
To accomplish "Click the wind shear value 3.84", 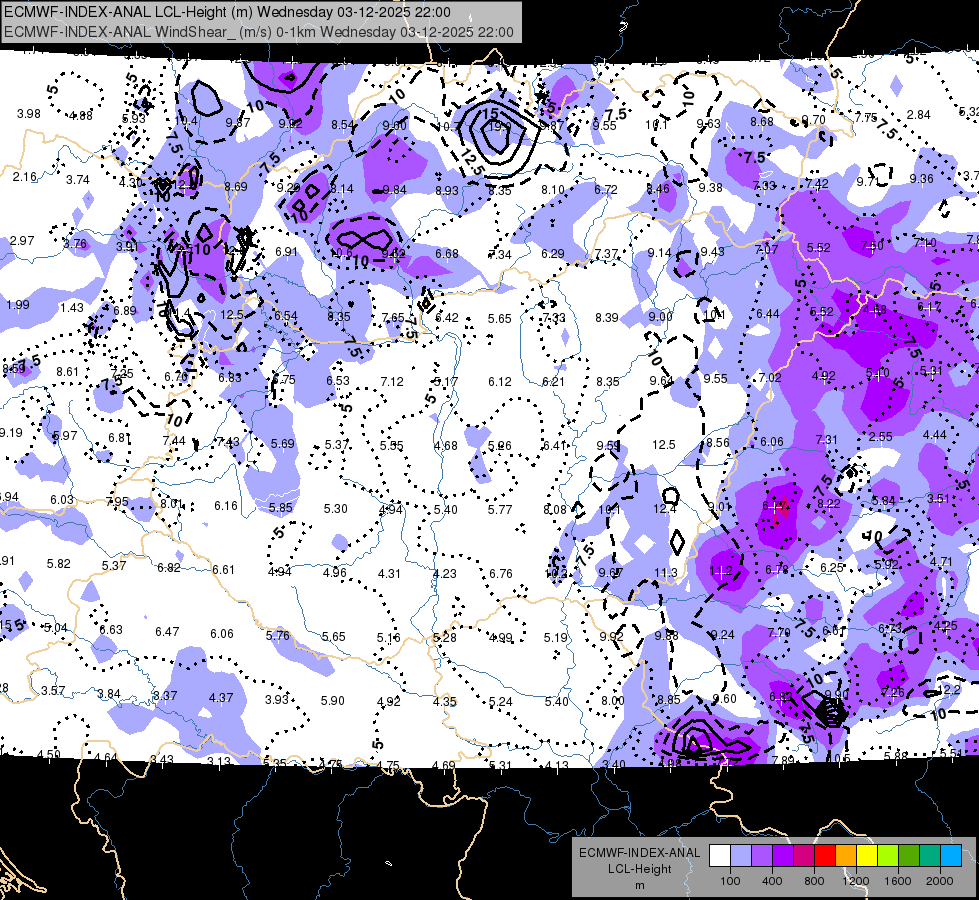I will coord(109,694).
